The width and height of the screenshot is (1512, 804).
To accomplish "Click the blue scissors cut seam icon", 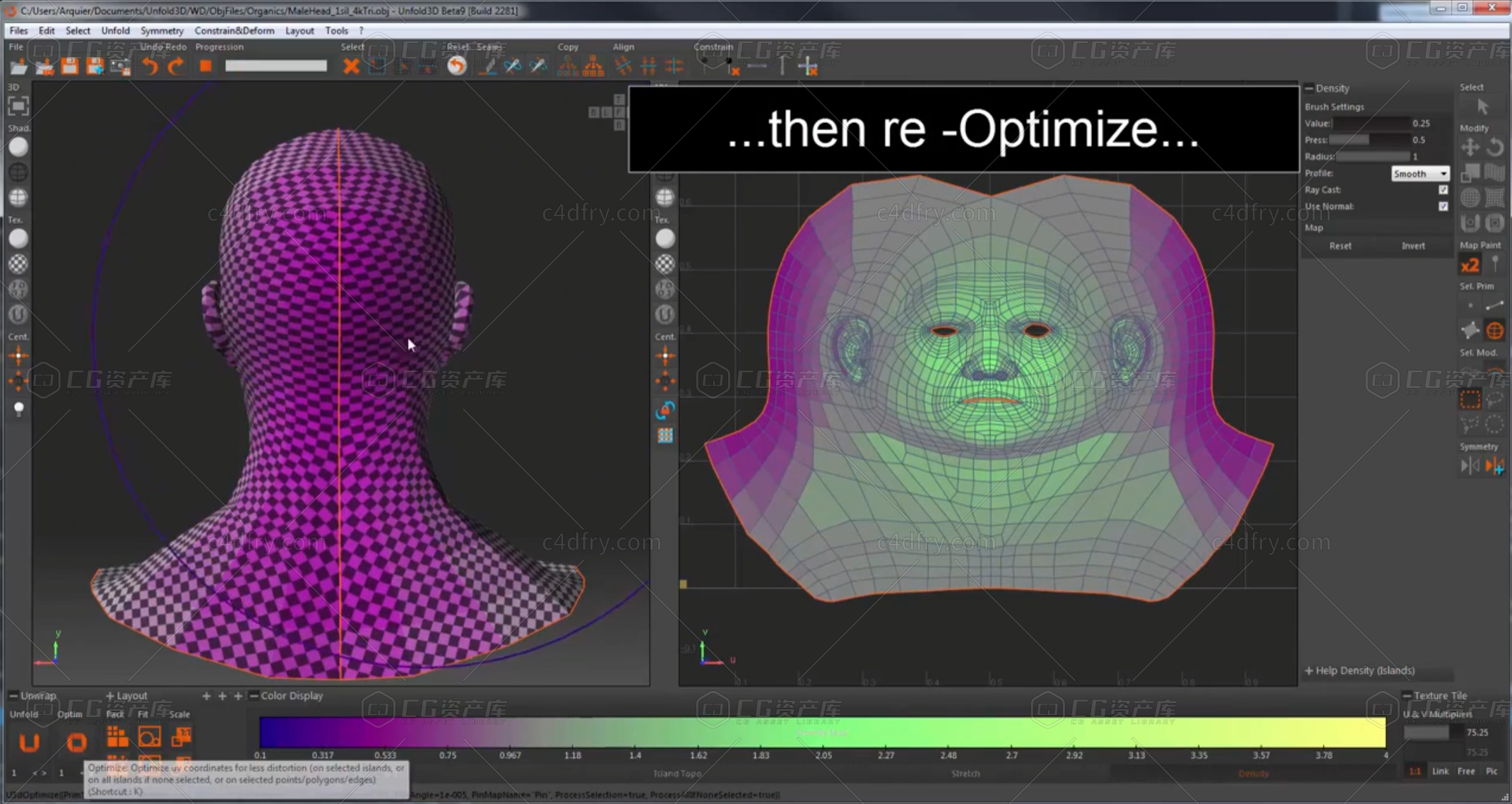I will (513, 66).
